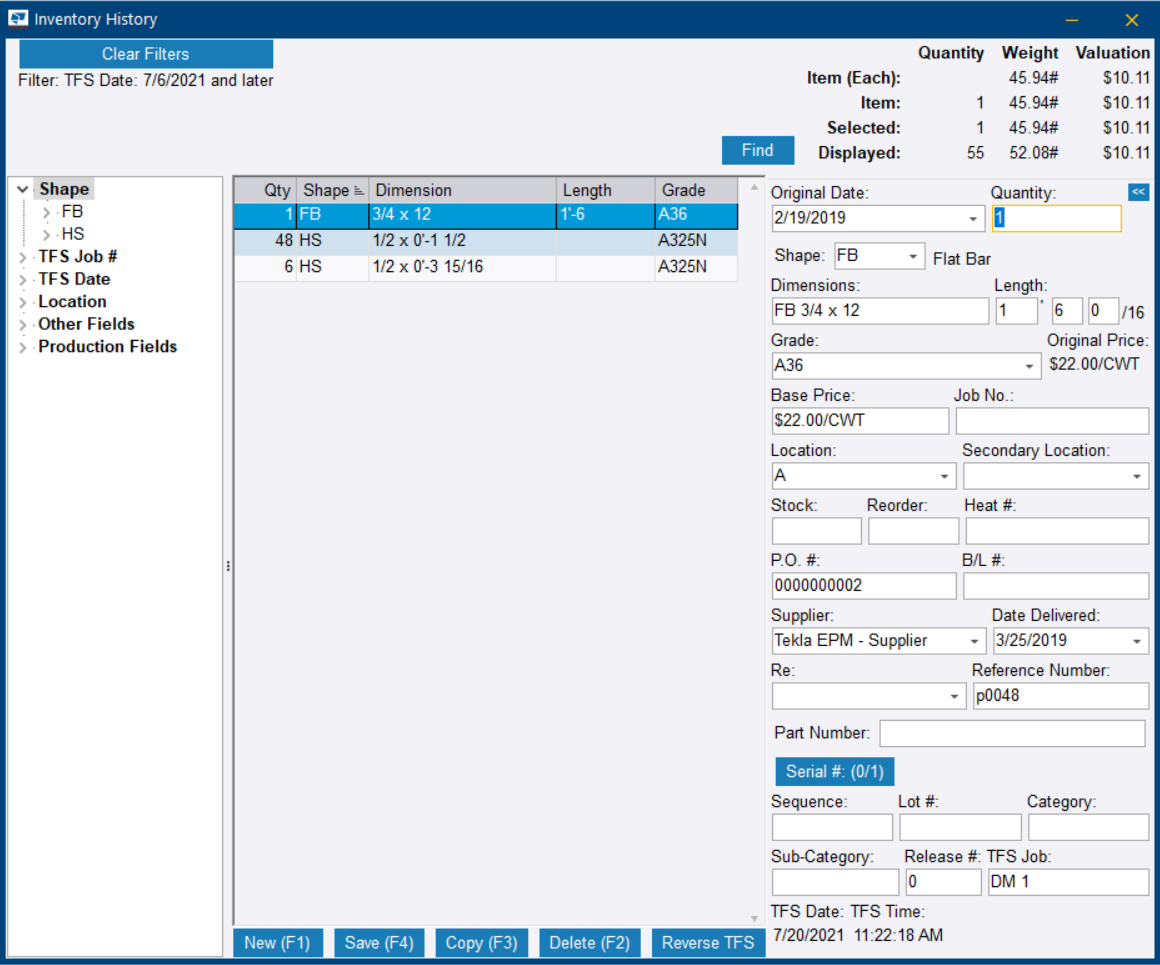Screen dimensions: 1160x965
Task: Click the Release # field
Action: [943, 882]
